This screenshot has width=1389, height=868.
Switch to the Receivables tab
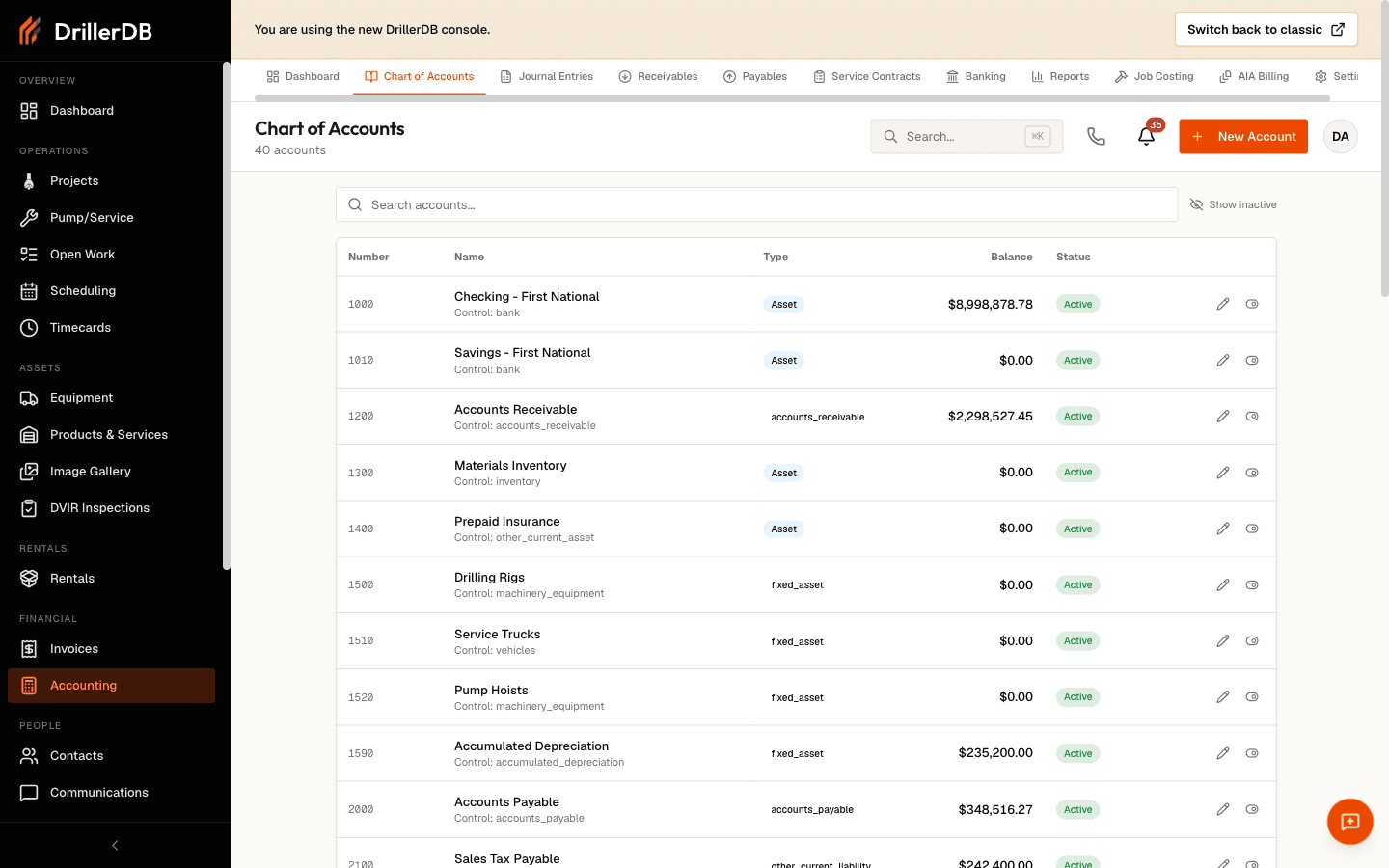pos(658,76)
